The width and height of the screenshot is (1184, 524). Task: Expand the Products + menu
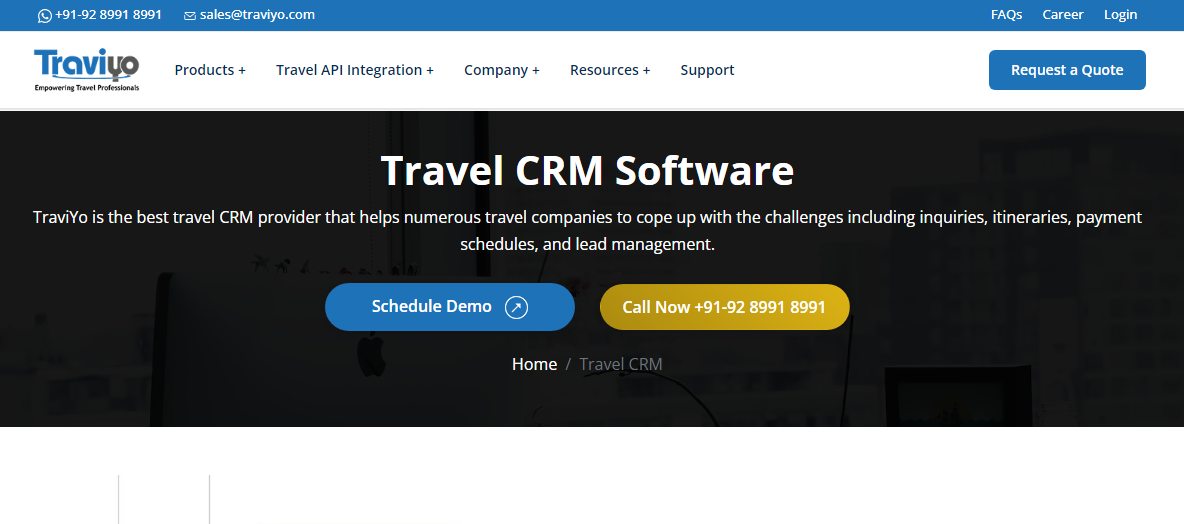pyautogui.click(x=210, y=70)
